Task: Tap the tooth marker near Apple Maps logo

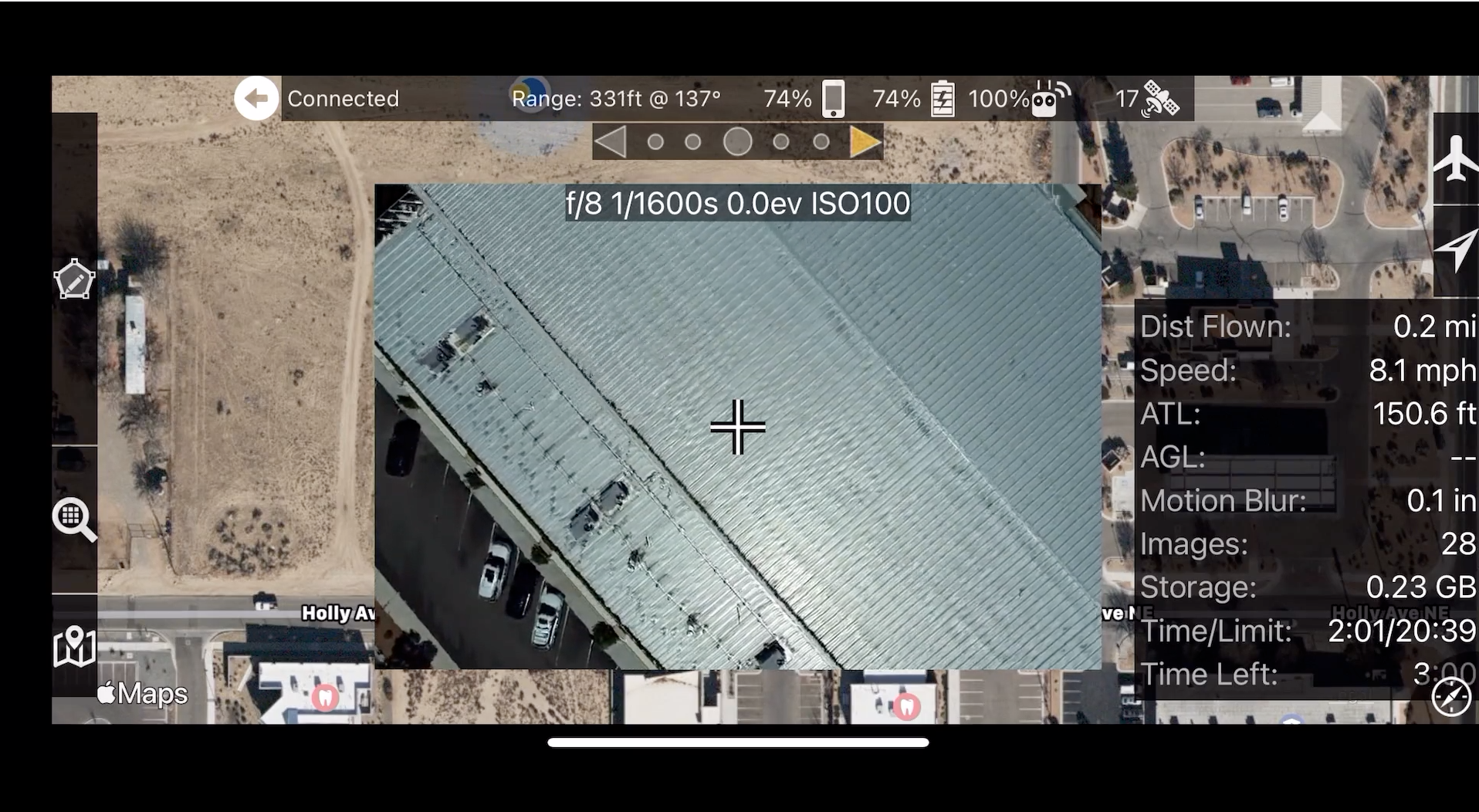Action: [x=325, y=697]
